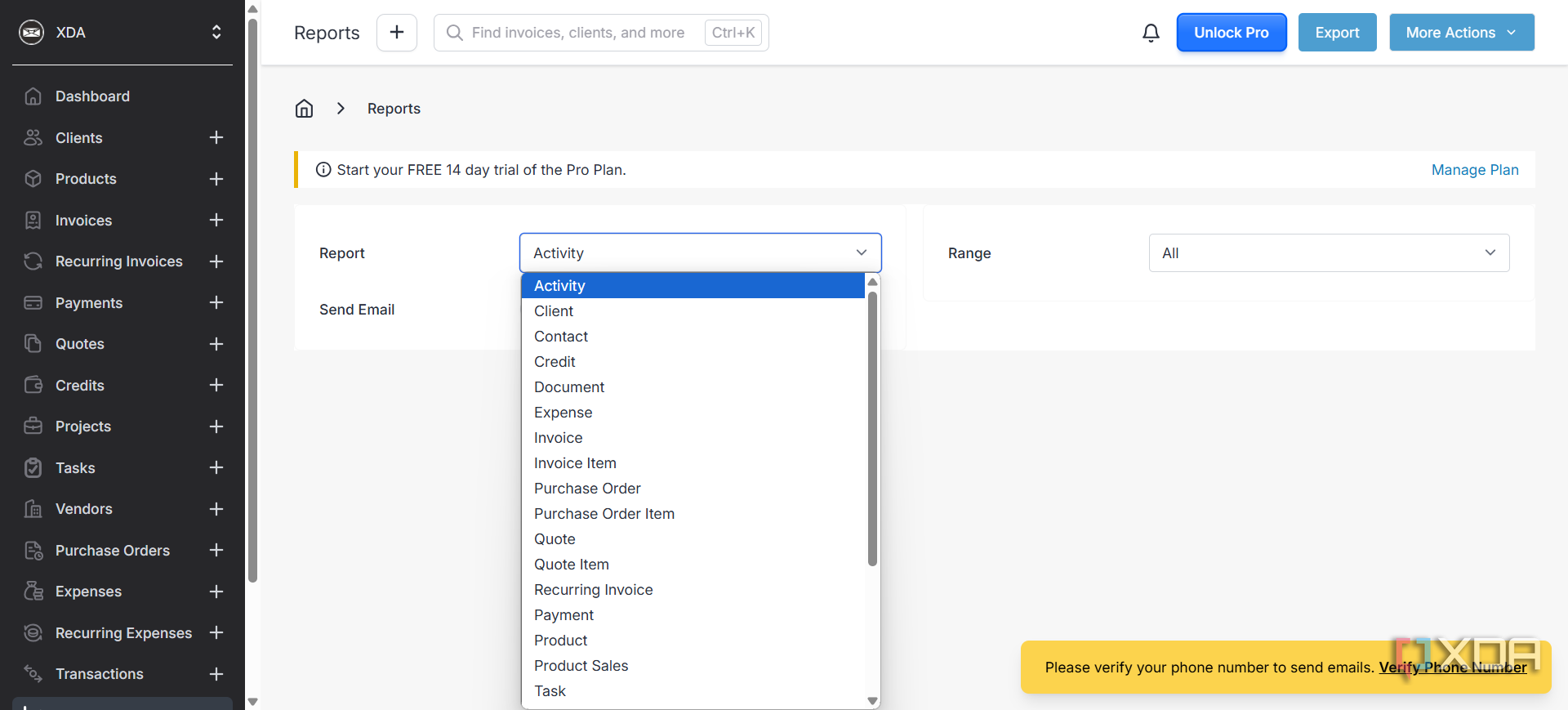Click the search invoices and clients field
This screenshot has width=1568, height=710.
coord(601,33)
